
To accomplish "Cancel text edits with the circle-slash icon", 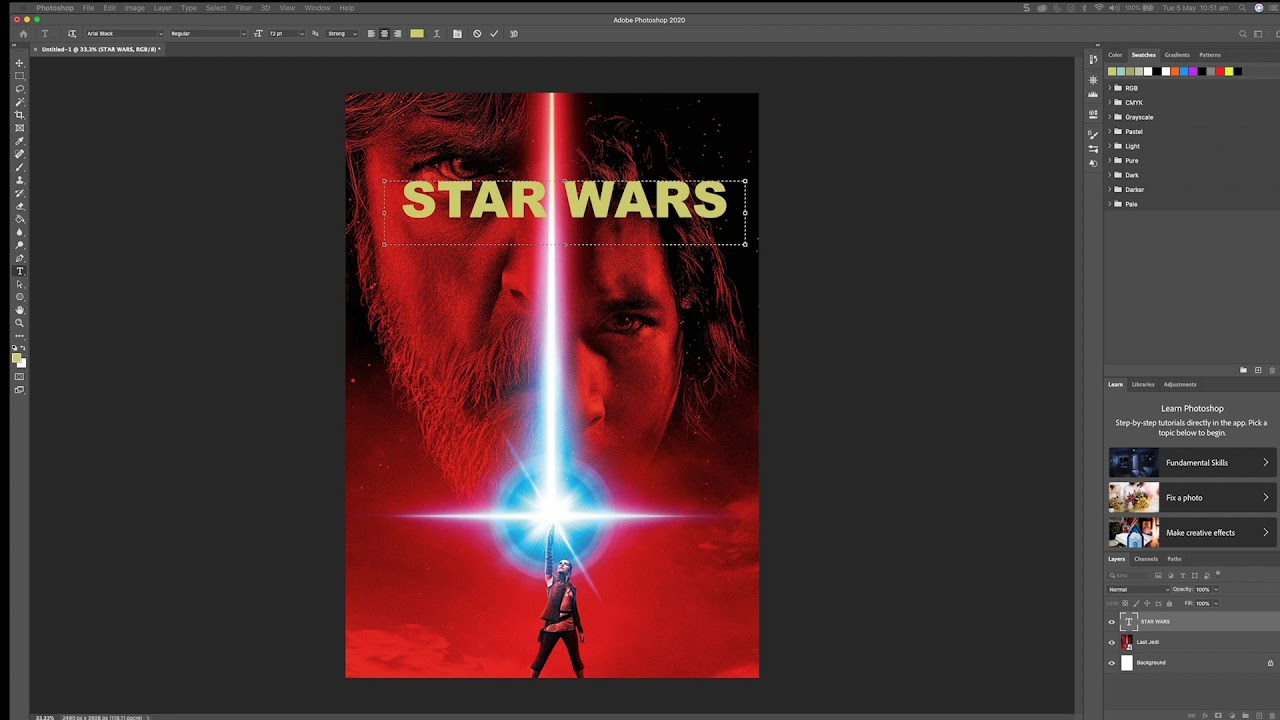I will click(x=477, y=34).
